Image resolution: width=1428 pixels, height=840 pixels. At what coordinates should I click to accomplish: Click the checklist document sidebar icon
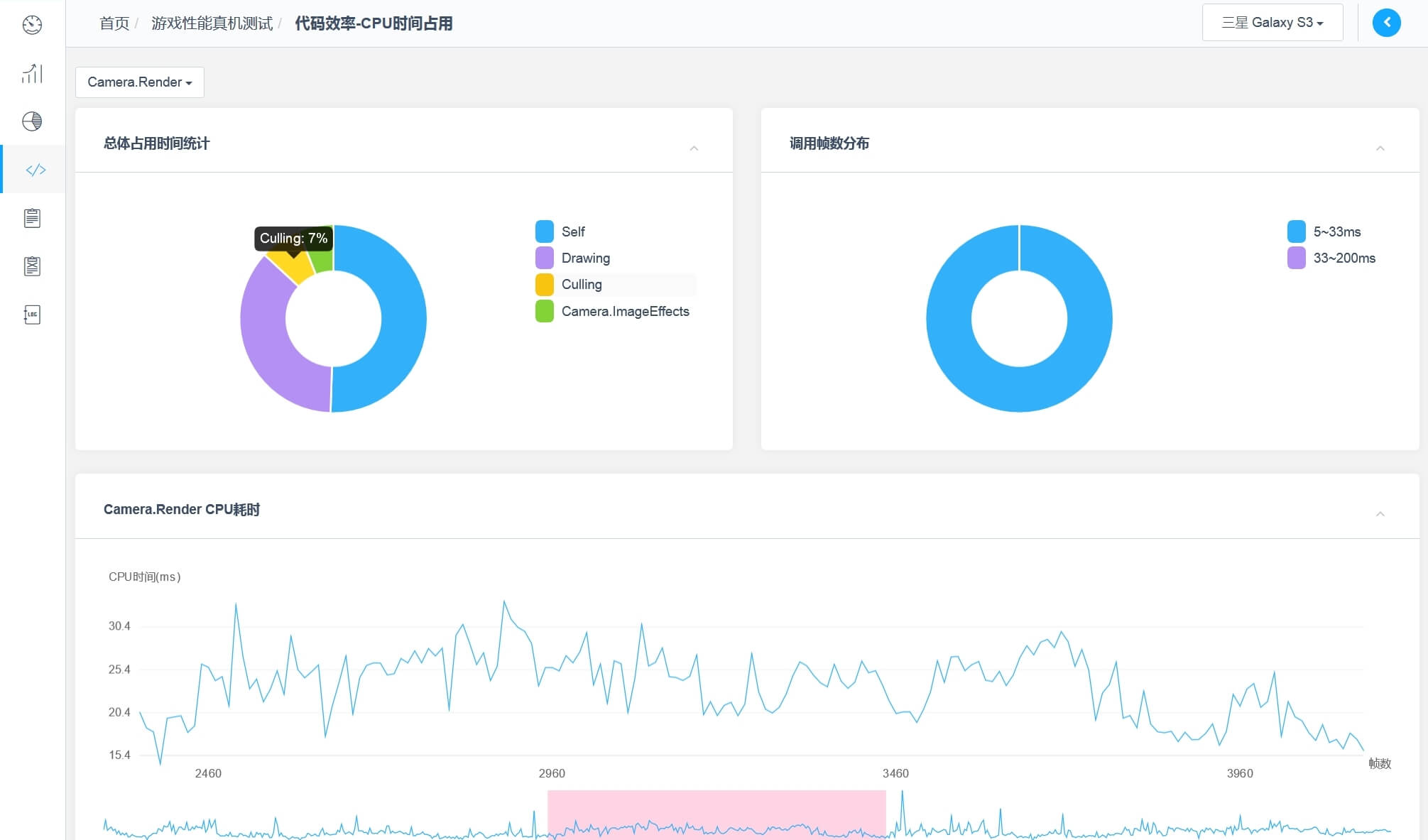click(x=32, y=266)
